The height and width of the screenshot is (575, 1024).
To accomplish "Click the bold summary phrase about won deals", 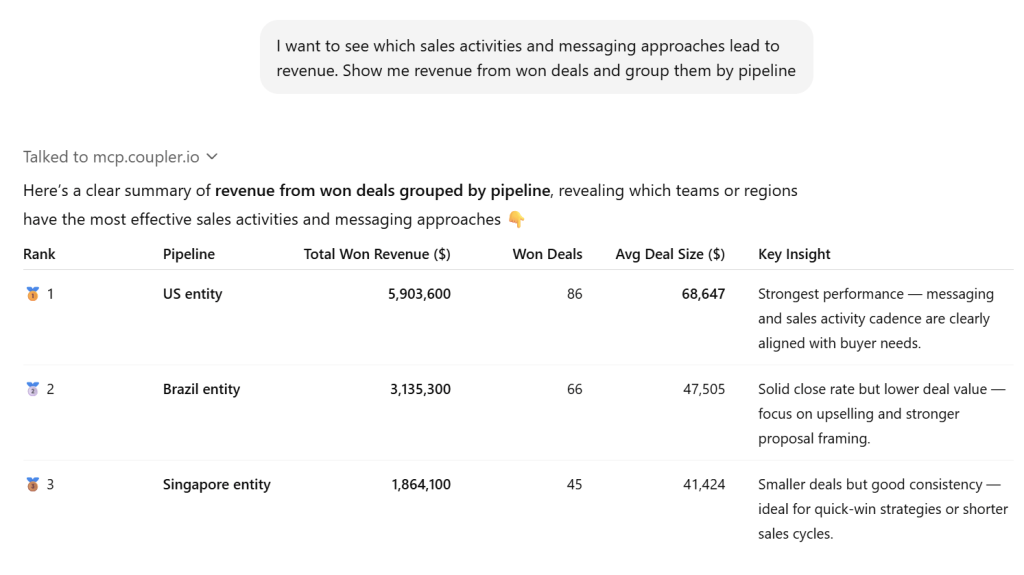I will click(x=382, y=190).
